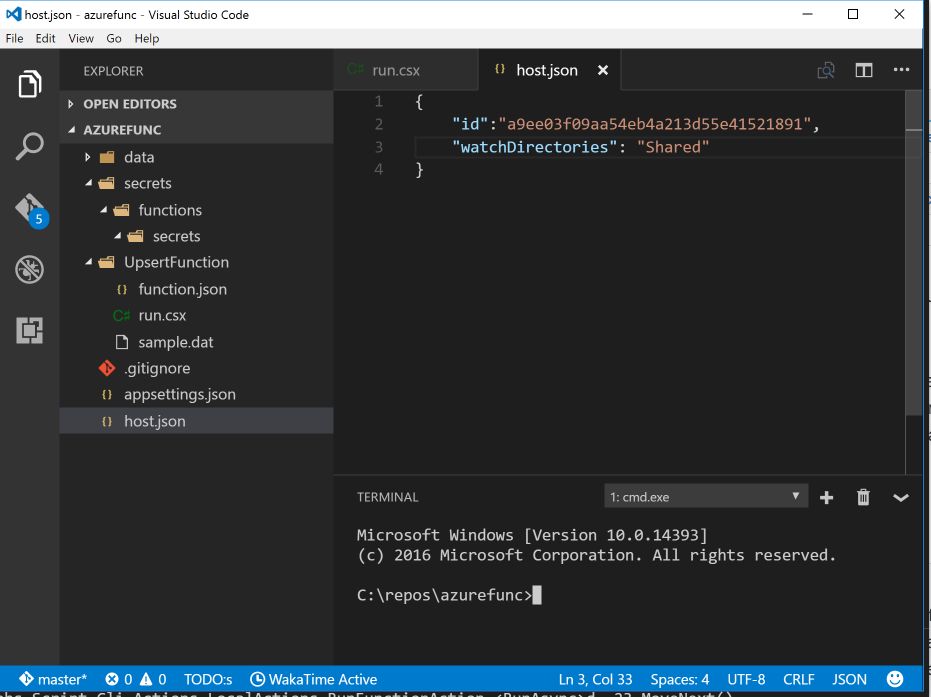Open more editor actions with the ellipsis
This screenshot has height=697, width=931.
[x=901, y=70]
